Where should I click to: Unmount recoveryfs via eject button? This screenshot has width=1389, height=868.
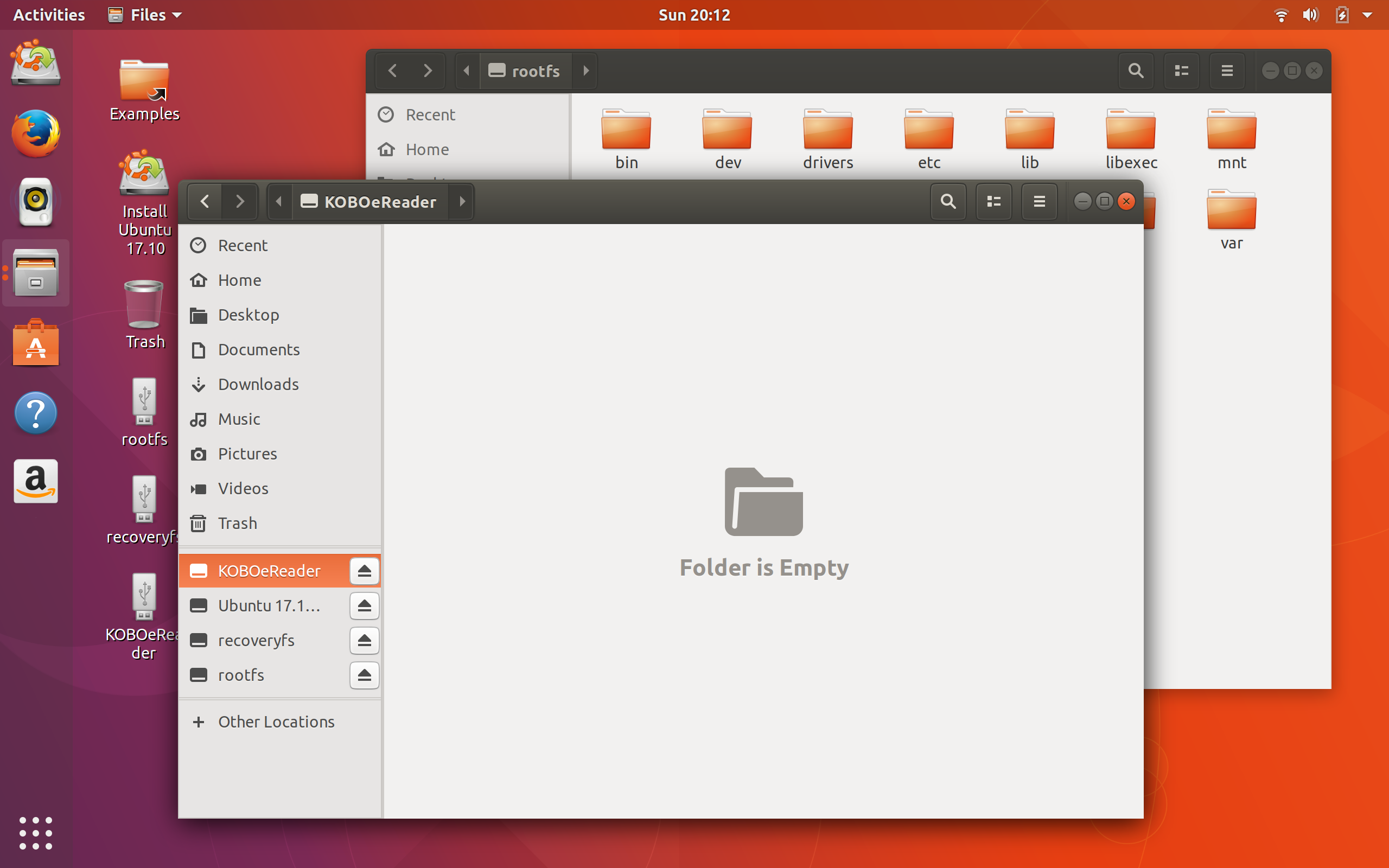point(364,640)
